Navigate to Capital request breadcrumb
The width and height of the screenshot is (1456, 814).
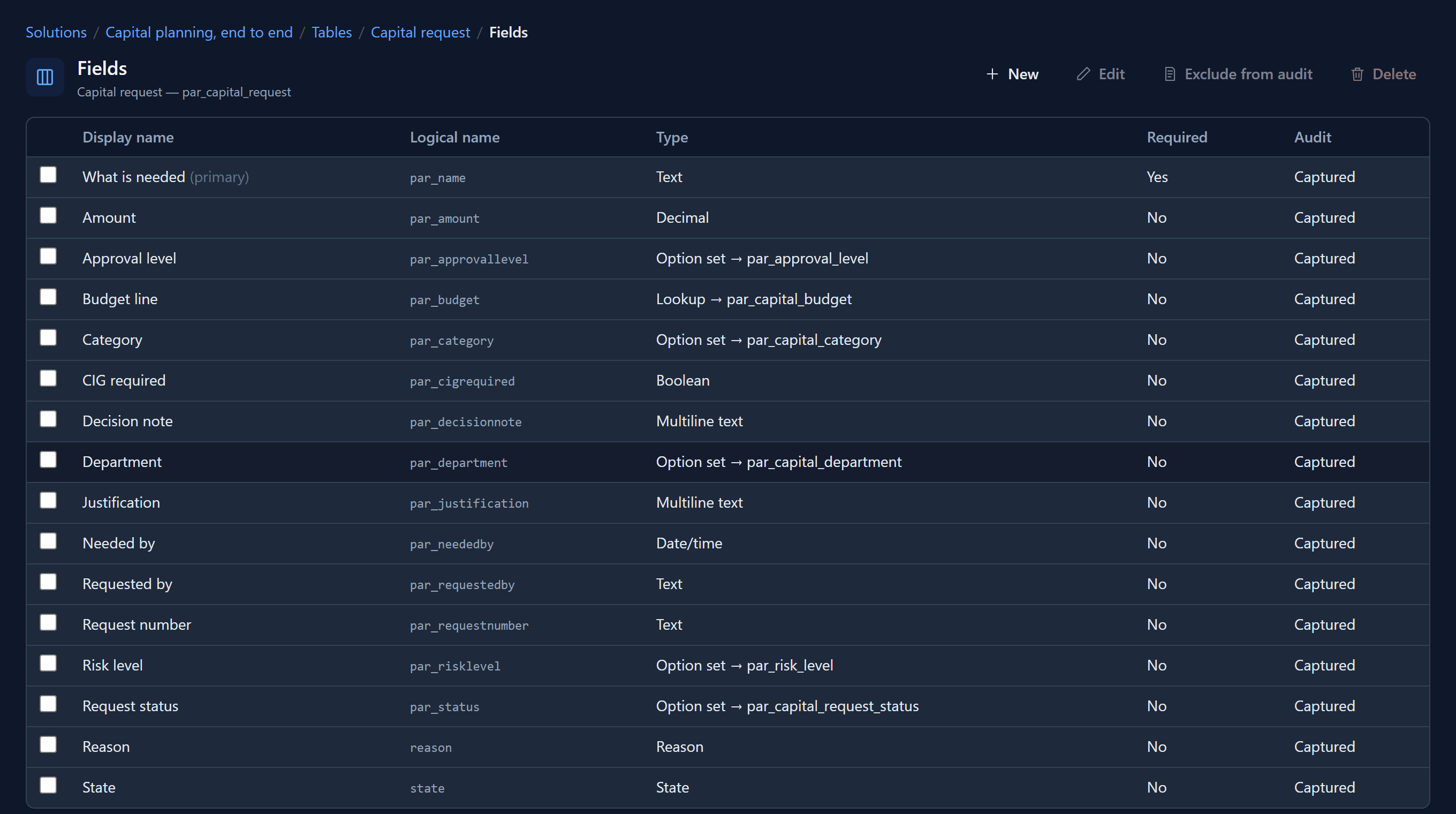coord(421,32)
